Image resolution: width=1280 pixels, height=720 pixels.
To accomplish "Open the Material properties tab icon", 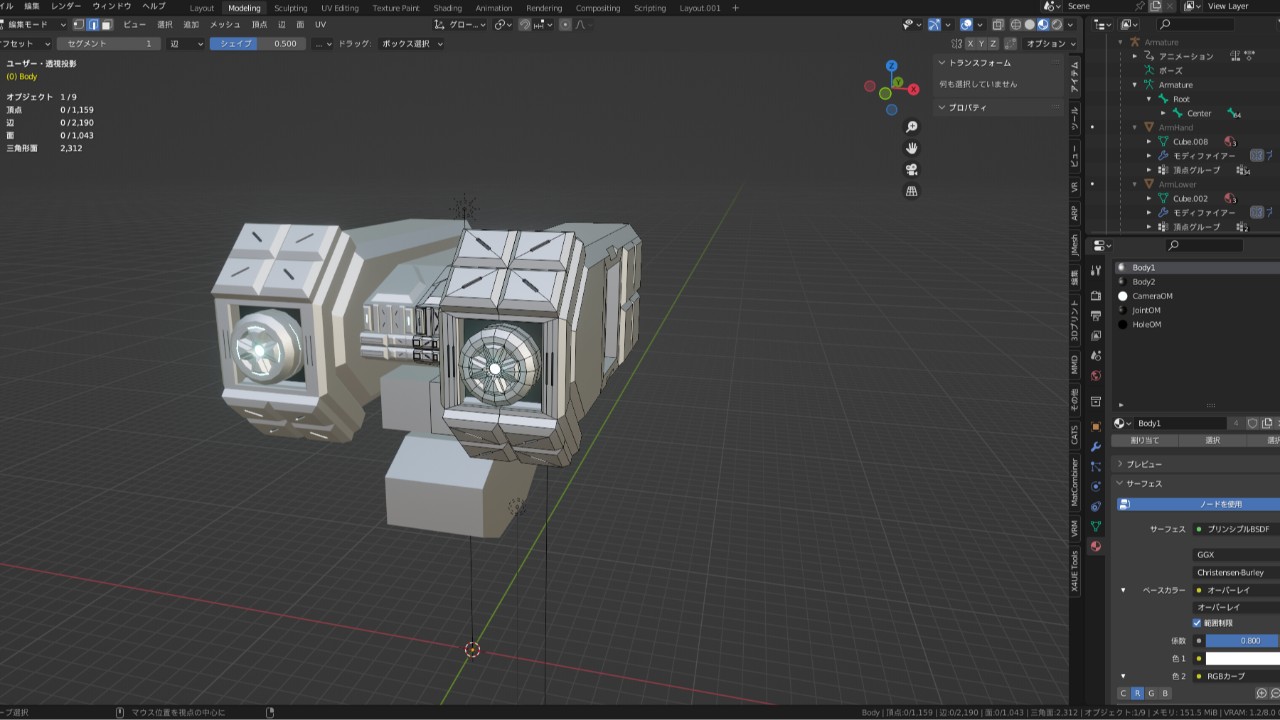I will (x=1096, y=546).
